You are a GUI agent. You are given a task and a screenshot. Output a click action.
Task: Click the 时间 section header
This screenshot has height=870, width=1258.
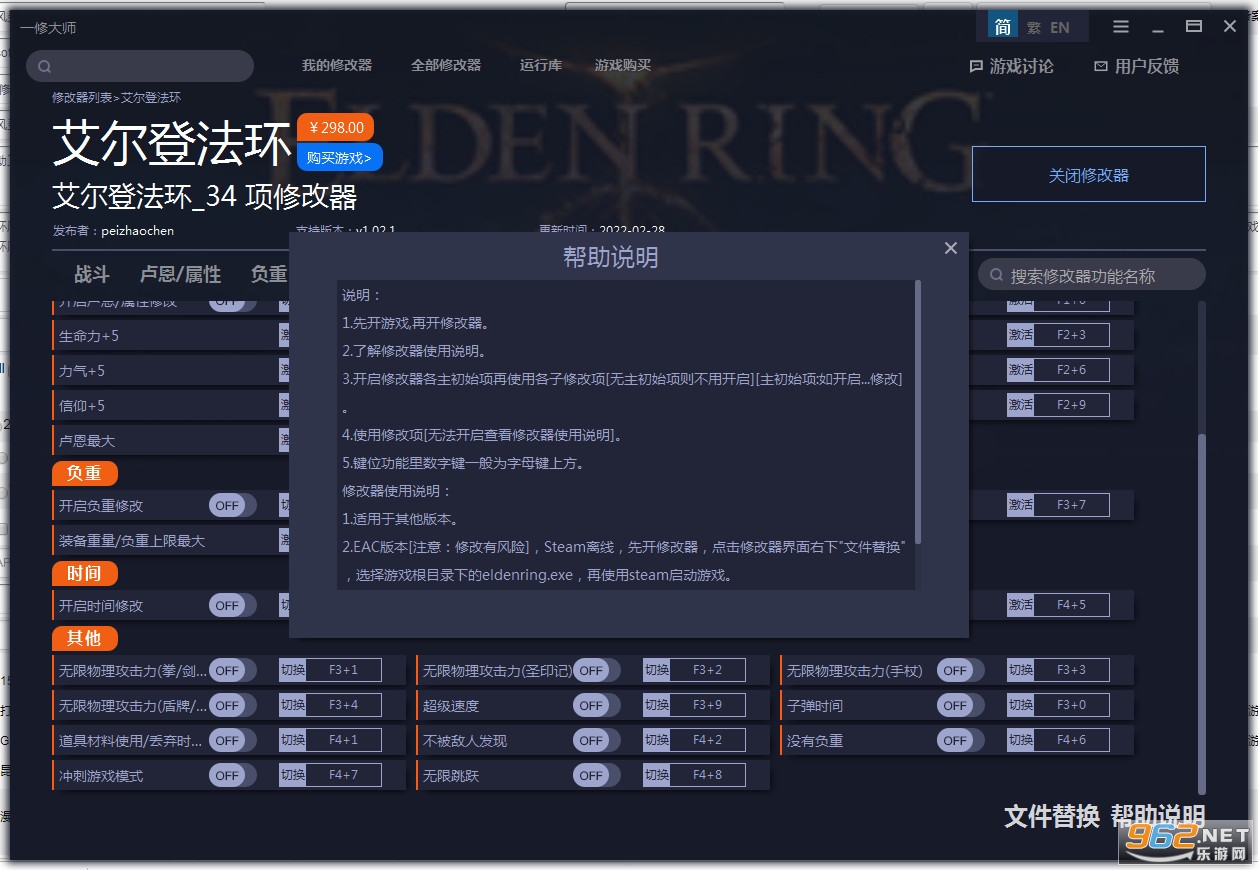[84, 573]
